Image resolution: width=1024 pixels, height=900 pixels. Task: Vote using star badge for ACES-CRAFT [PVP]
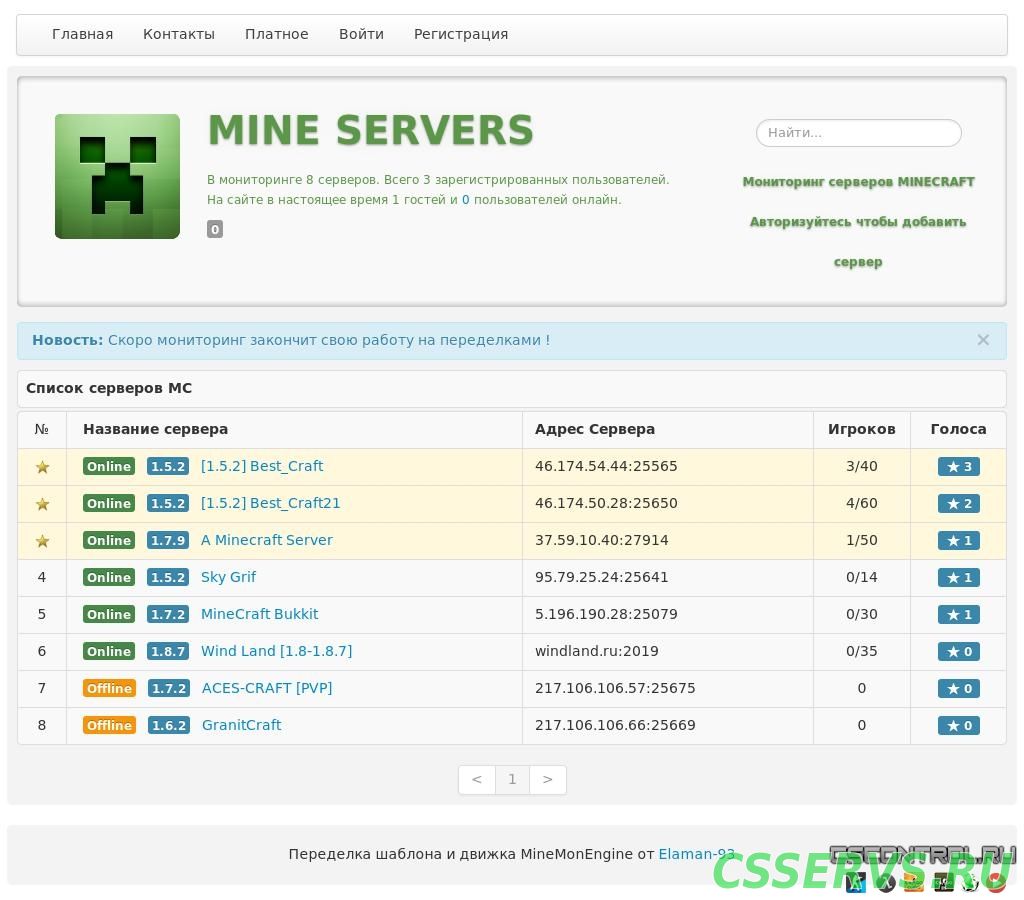click(959, 688)
